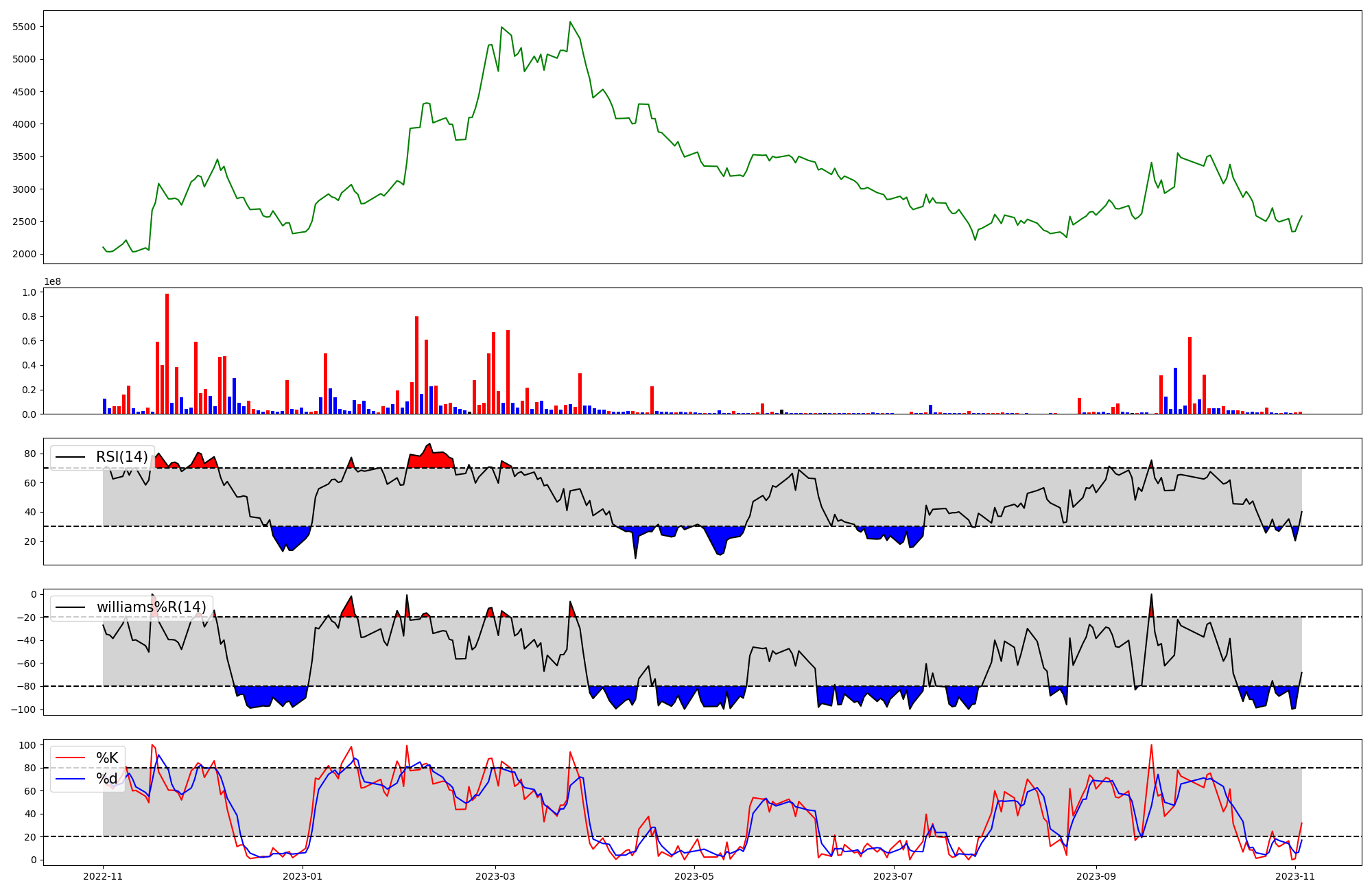Click the 2023-05 x-axis date label

coord(694,876)
